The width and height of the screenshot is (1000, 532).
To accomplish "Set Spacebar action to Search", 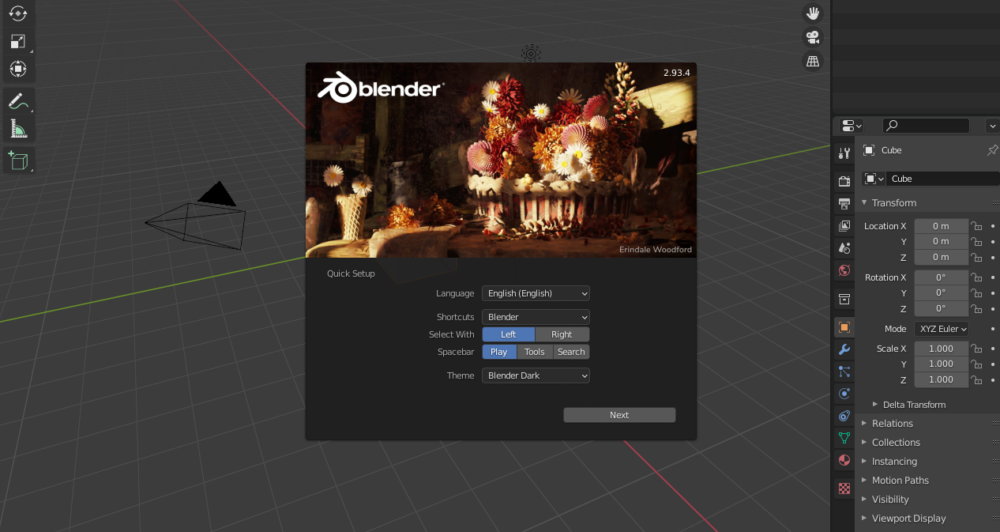I will [x=571, y=352].
